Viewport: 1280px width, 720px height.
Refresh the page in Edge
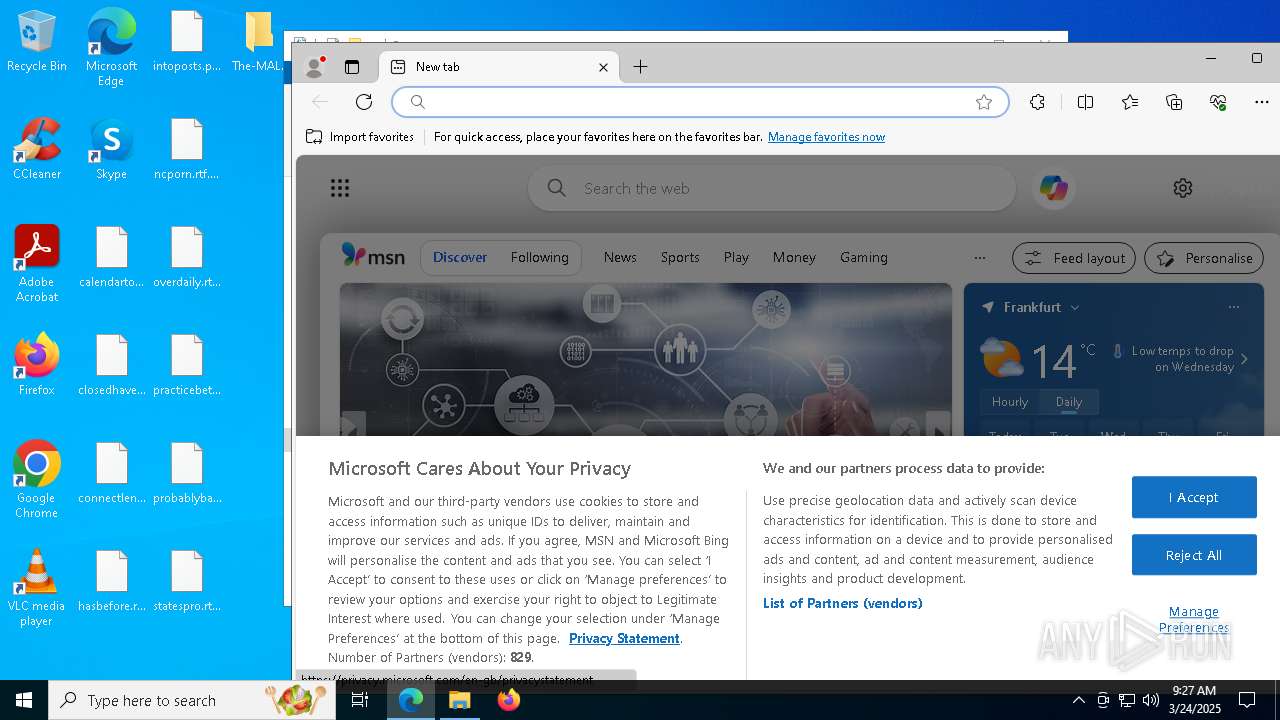pos(364,102)
